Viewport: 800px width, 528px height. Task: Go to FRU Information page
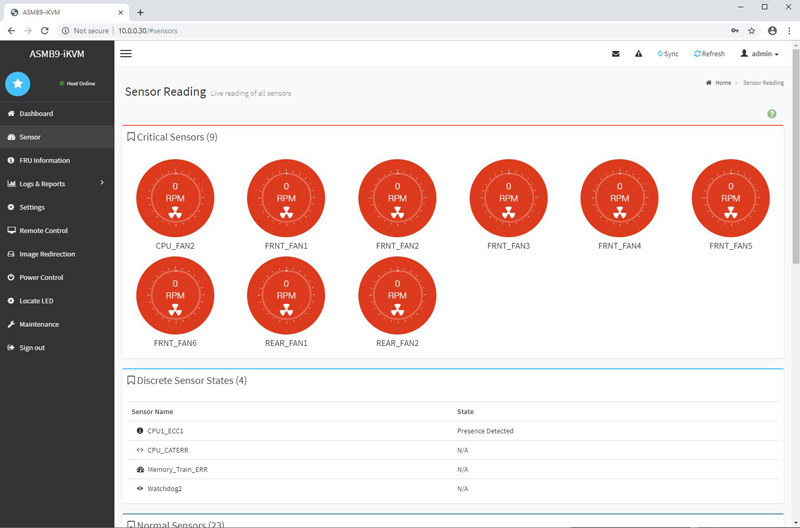[44, 160]
